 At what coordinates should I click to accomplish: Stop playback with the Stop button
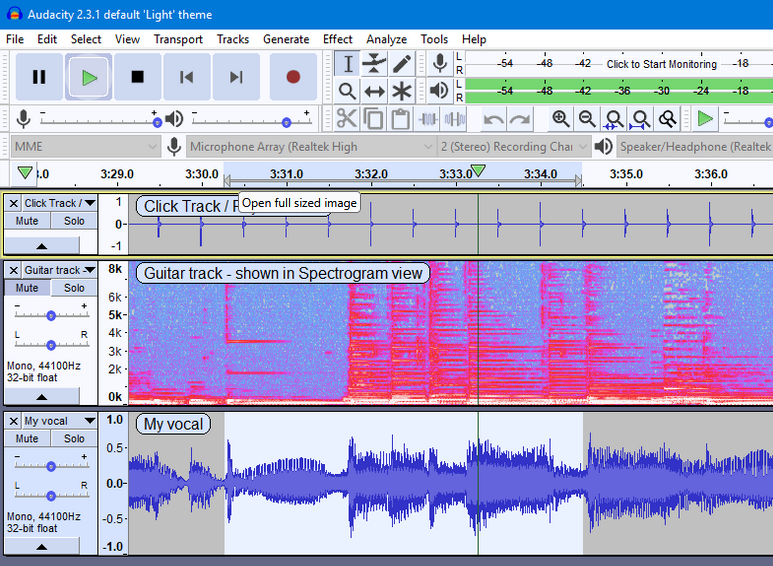(138, 77)
